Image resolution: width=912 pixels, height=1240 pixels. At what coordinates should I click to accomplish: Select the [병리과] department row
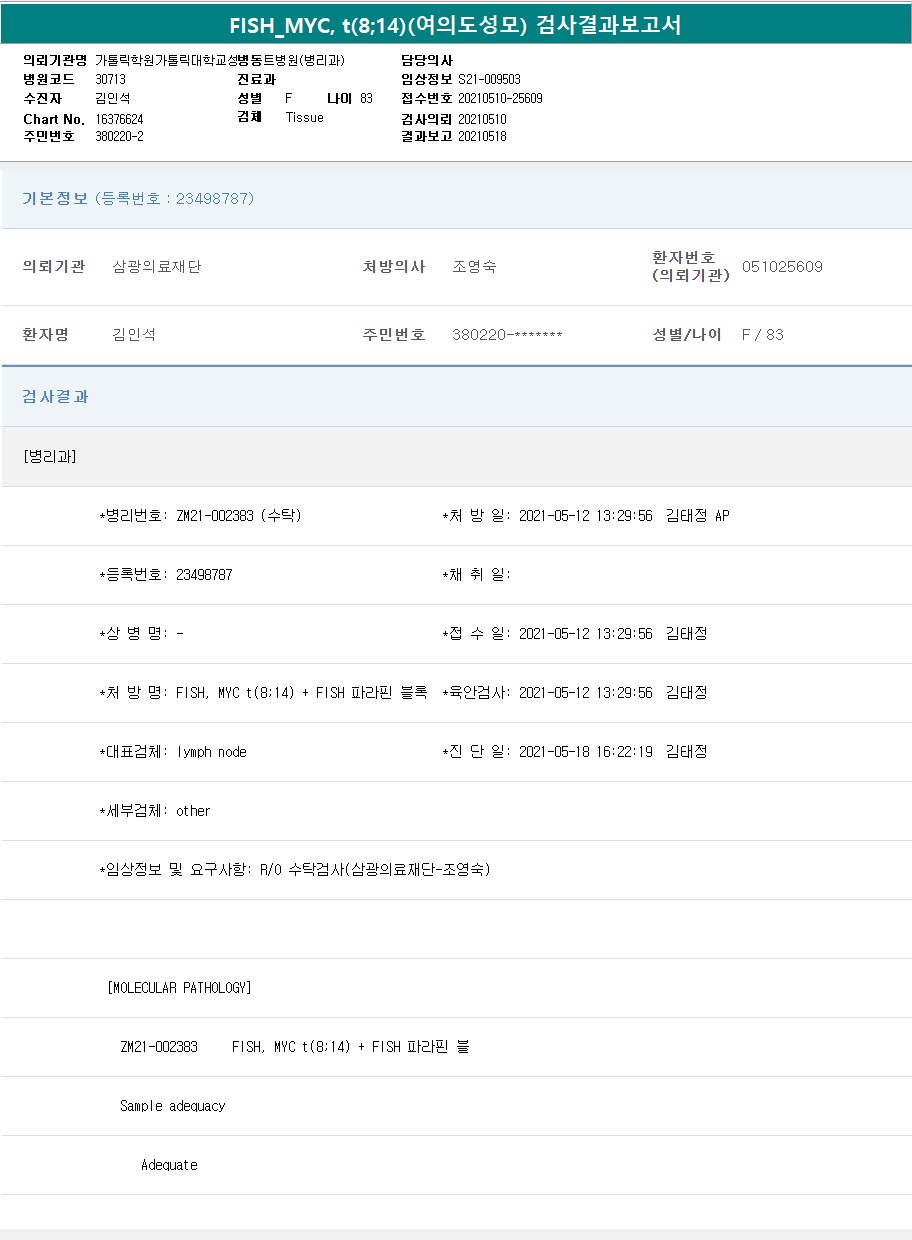(x=49, y=457)
